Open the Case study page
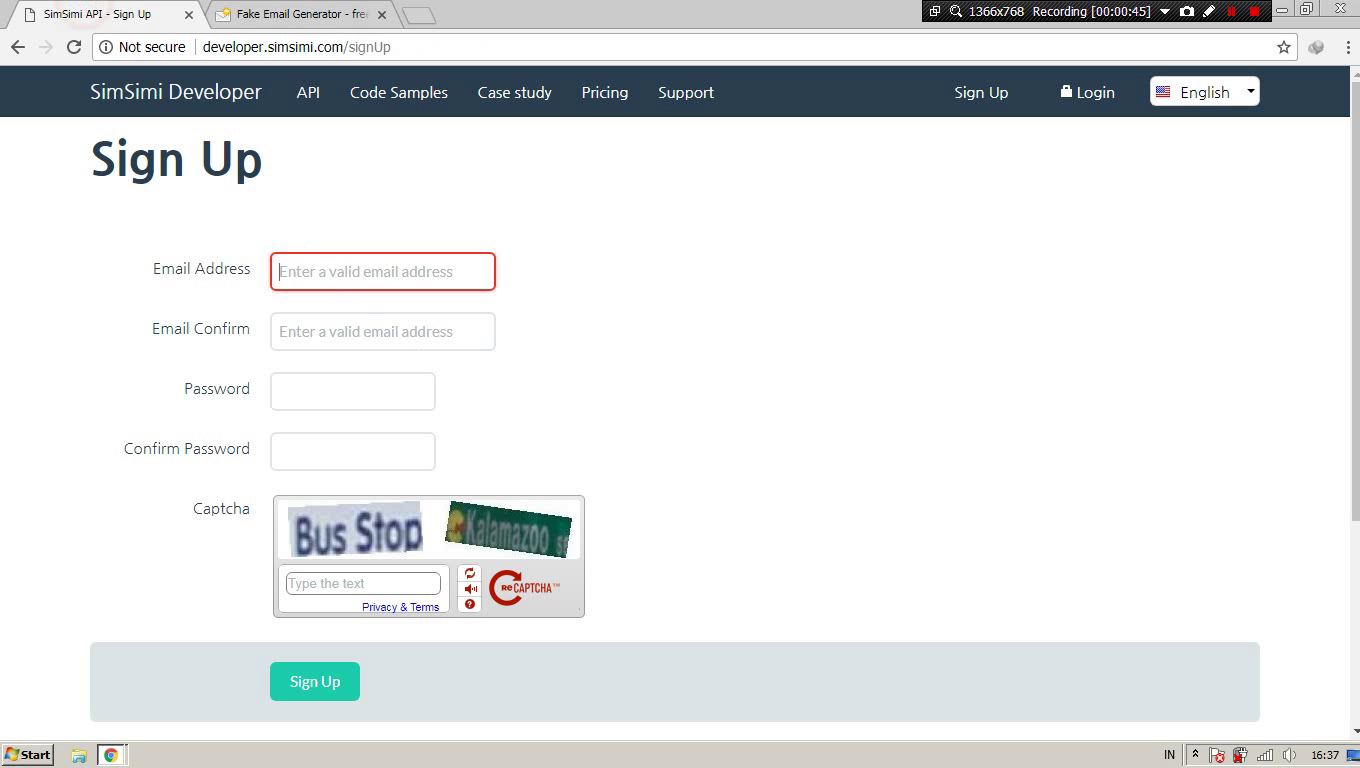 click(x=515, y=92)
